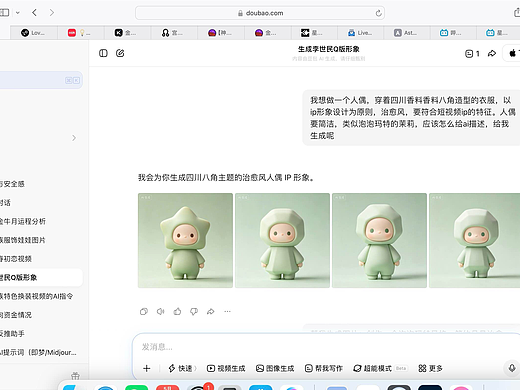Viewport: 520px width, 390px height.
Task: Open the third generated doll image
Action: coord(379,240)
